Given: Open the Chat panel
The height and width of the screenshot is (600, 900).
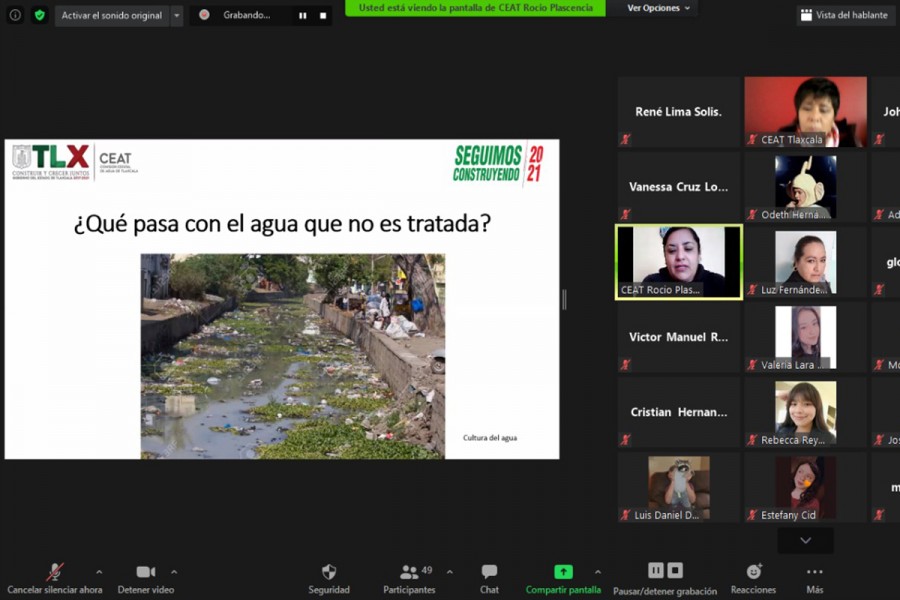Looking at the screenshot, I should coord(489,579).
